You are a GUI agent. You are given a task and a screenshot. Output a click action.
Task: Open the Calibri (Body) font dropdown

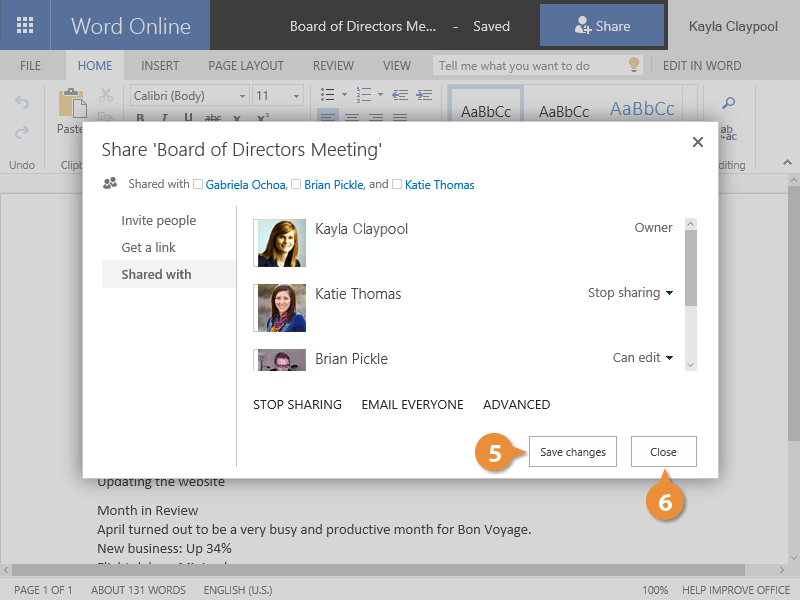coord(189,96)
